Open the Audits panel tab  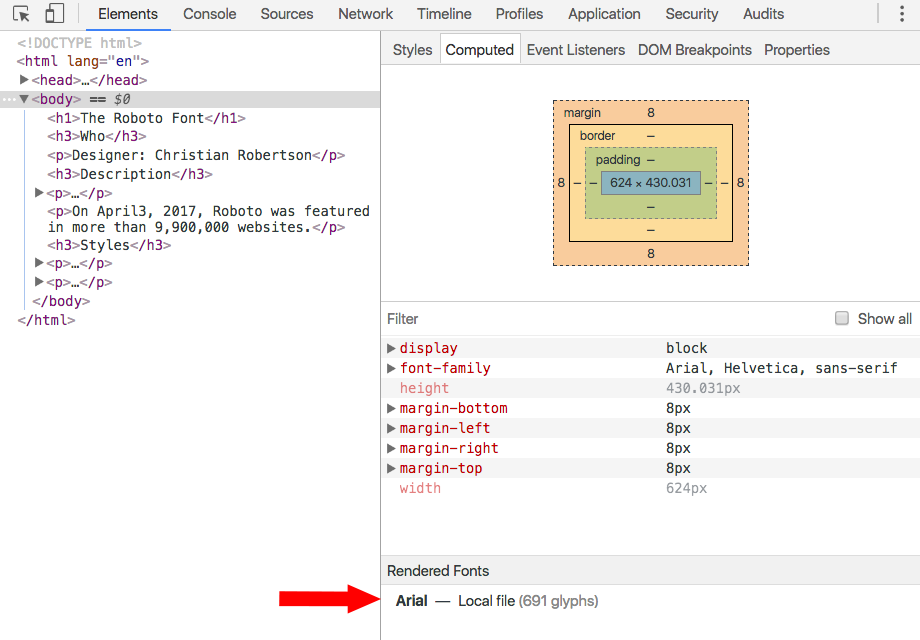point(763,14)
